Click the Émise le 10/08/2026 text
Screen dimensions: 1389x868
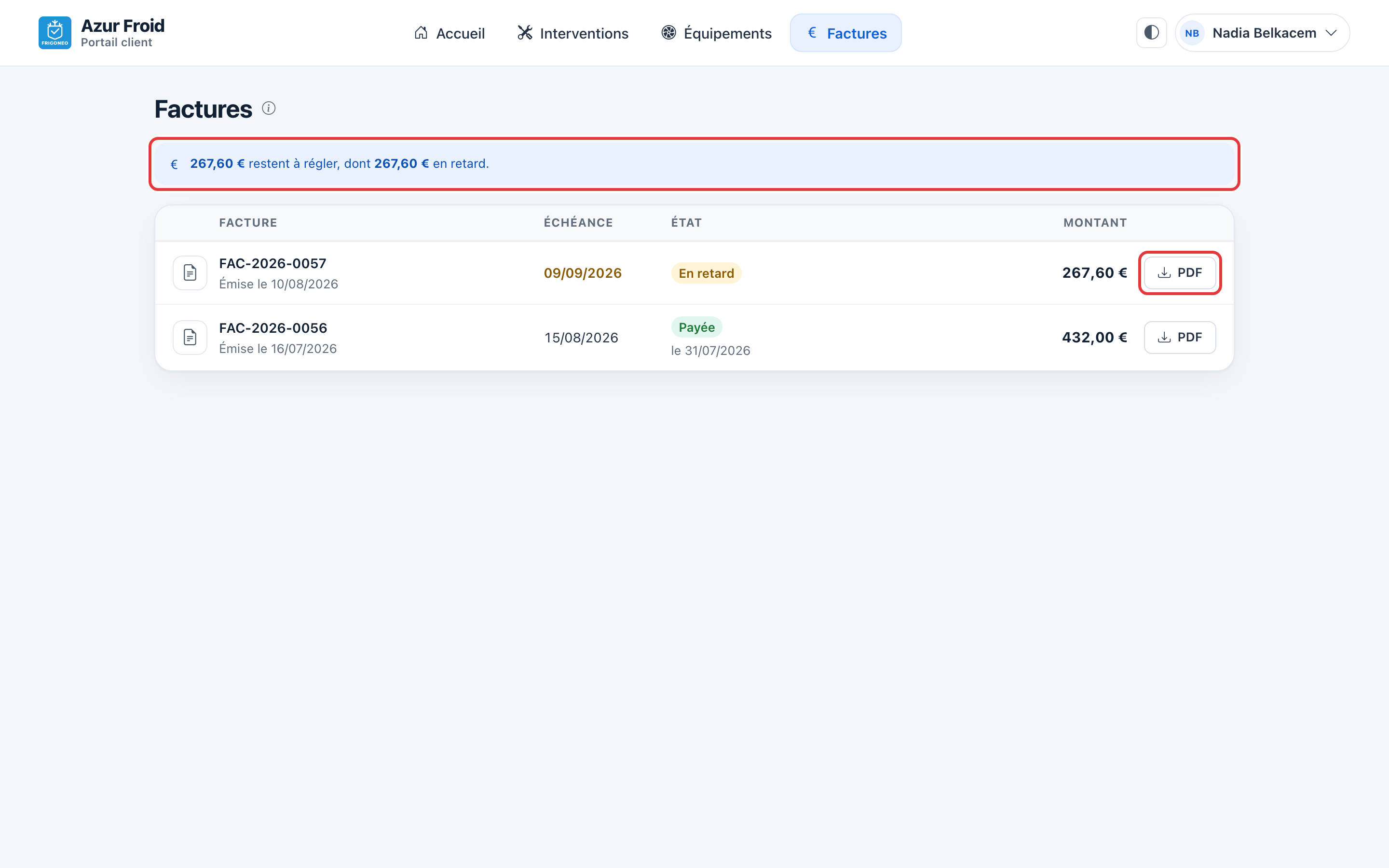click(x=278, y=284)
